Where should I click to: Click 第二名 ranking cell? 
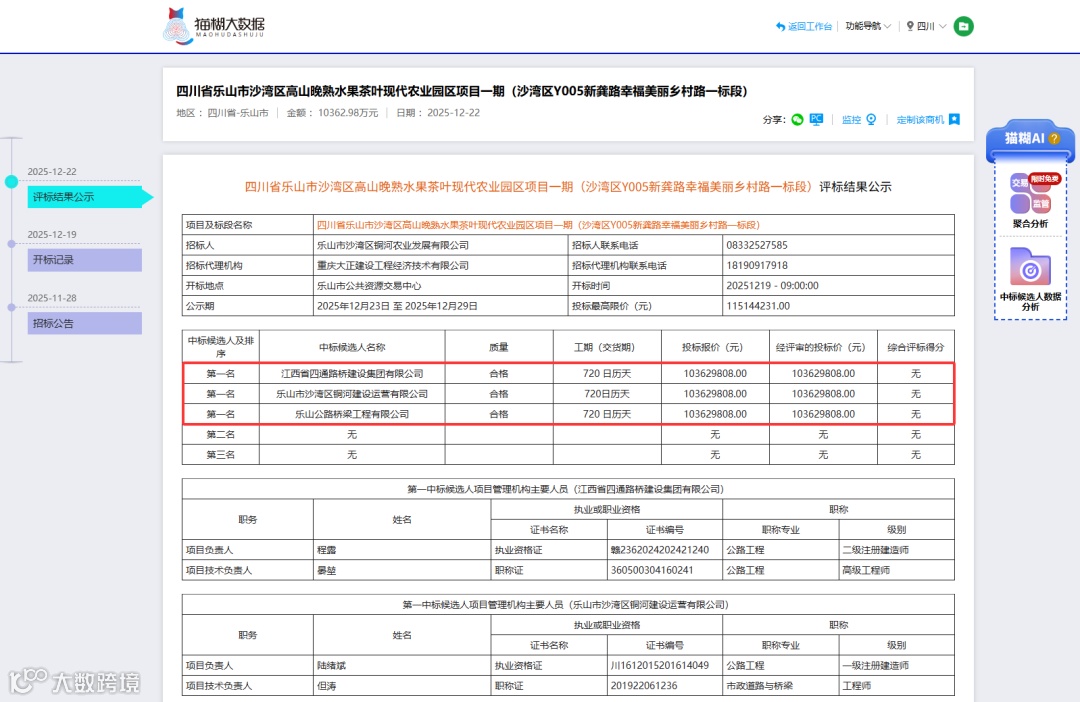220,435
